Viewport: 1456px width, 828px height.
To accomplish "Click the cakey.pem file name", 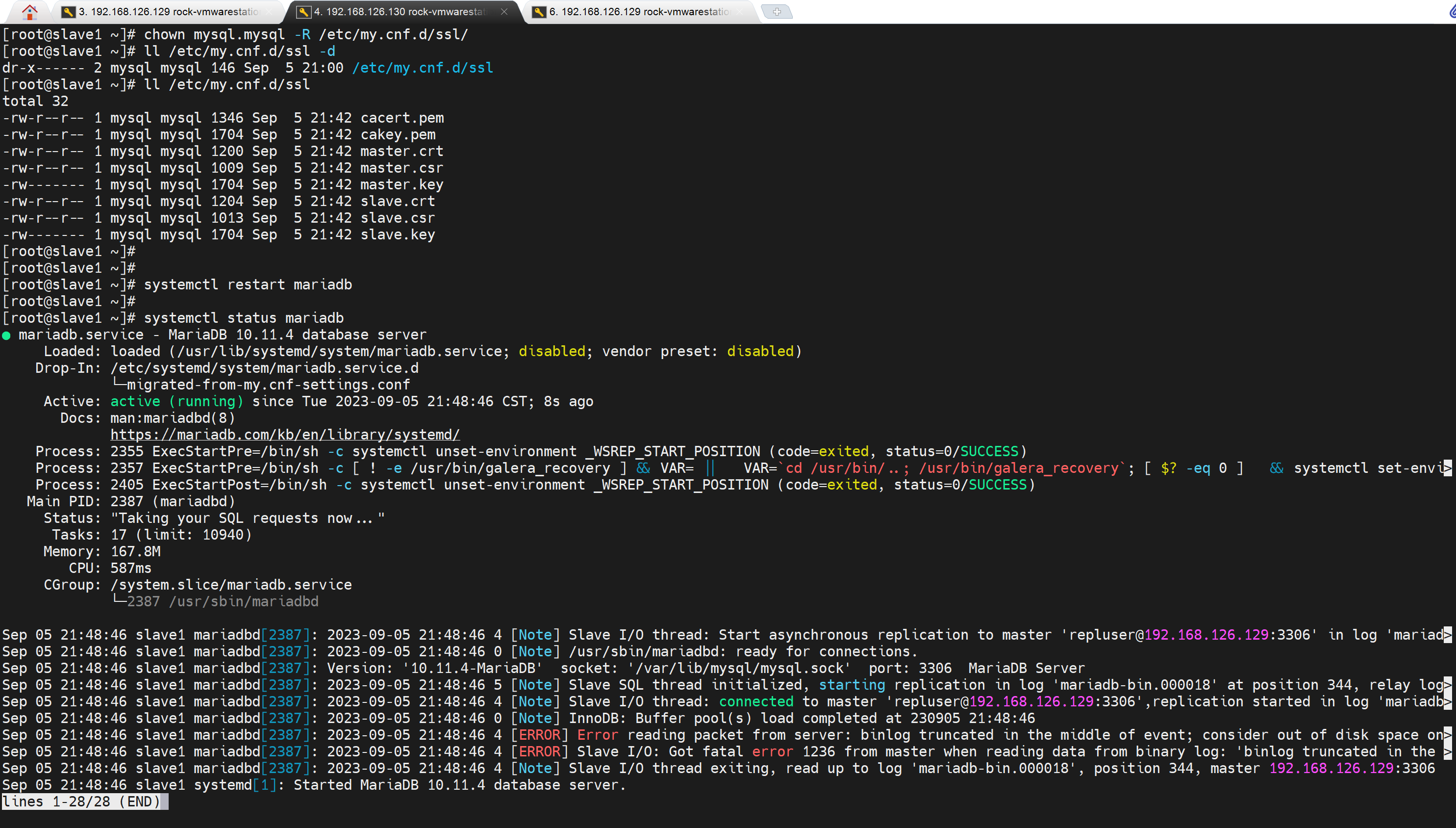I will tap(399, 135).
